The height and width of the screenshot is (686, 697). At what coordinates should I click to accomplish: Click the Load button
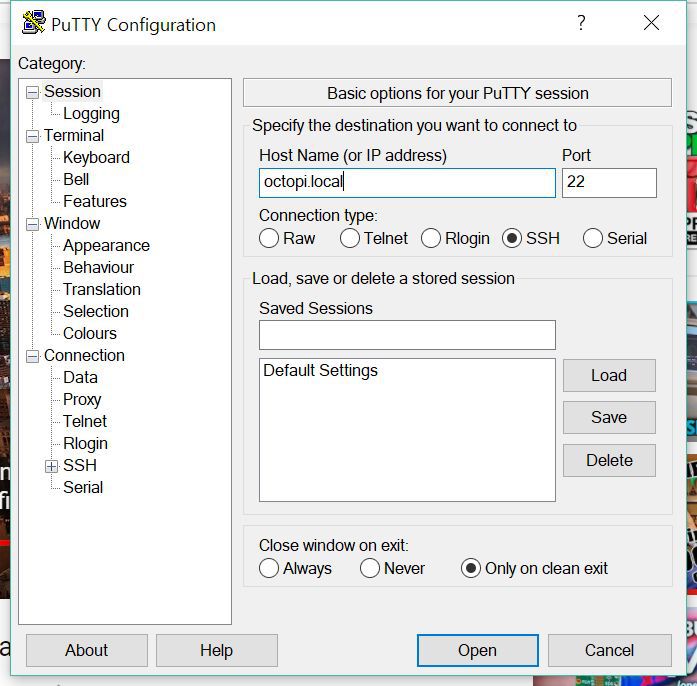(x=609, y=375)
